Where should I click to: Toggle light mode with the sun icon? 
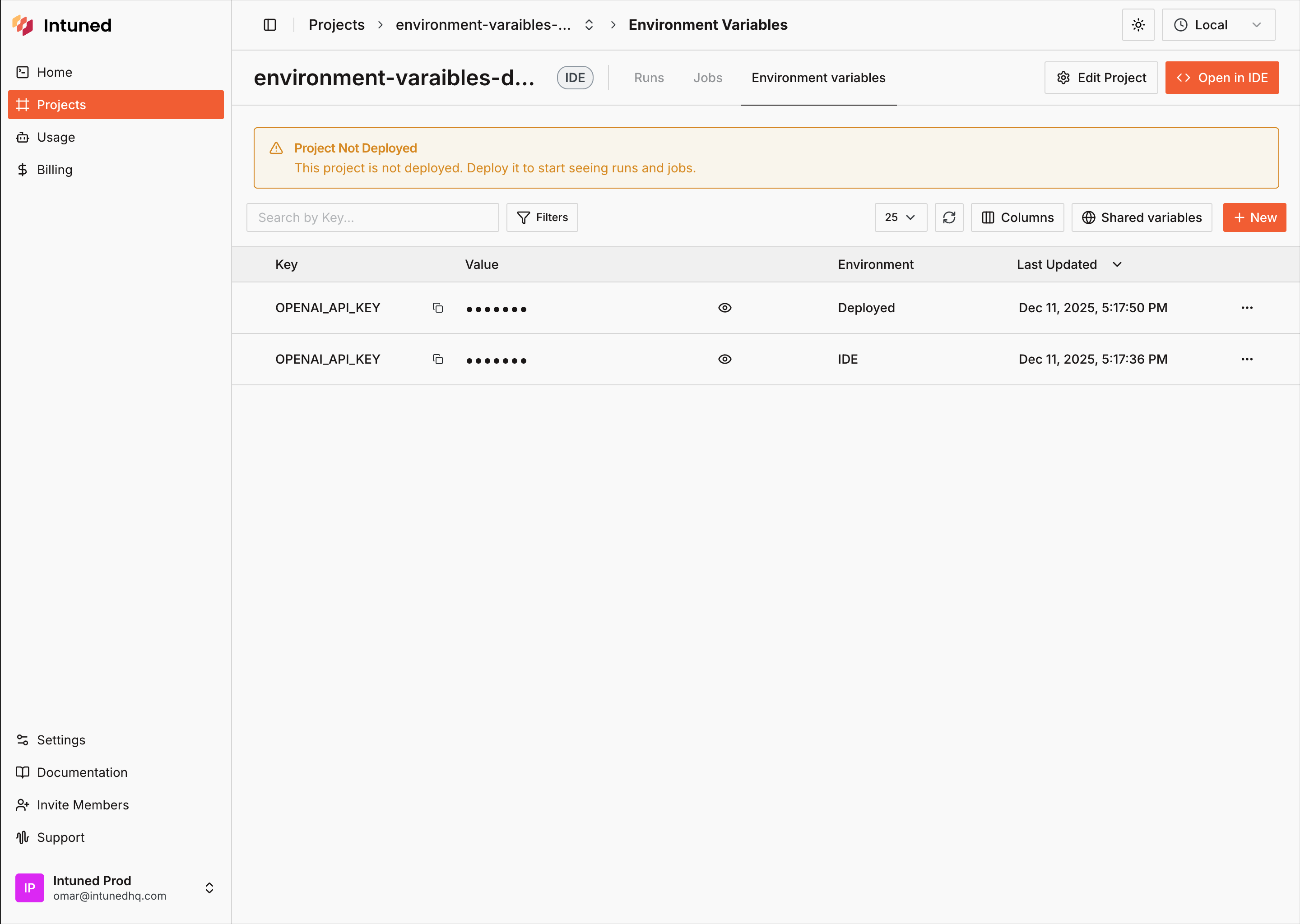pyautogui.click(x=1138, y=24)
